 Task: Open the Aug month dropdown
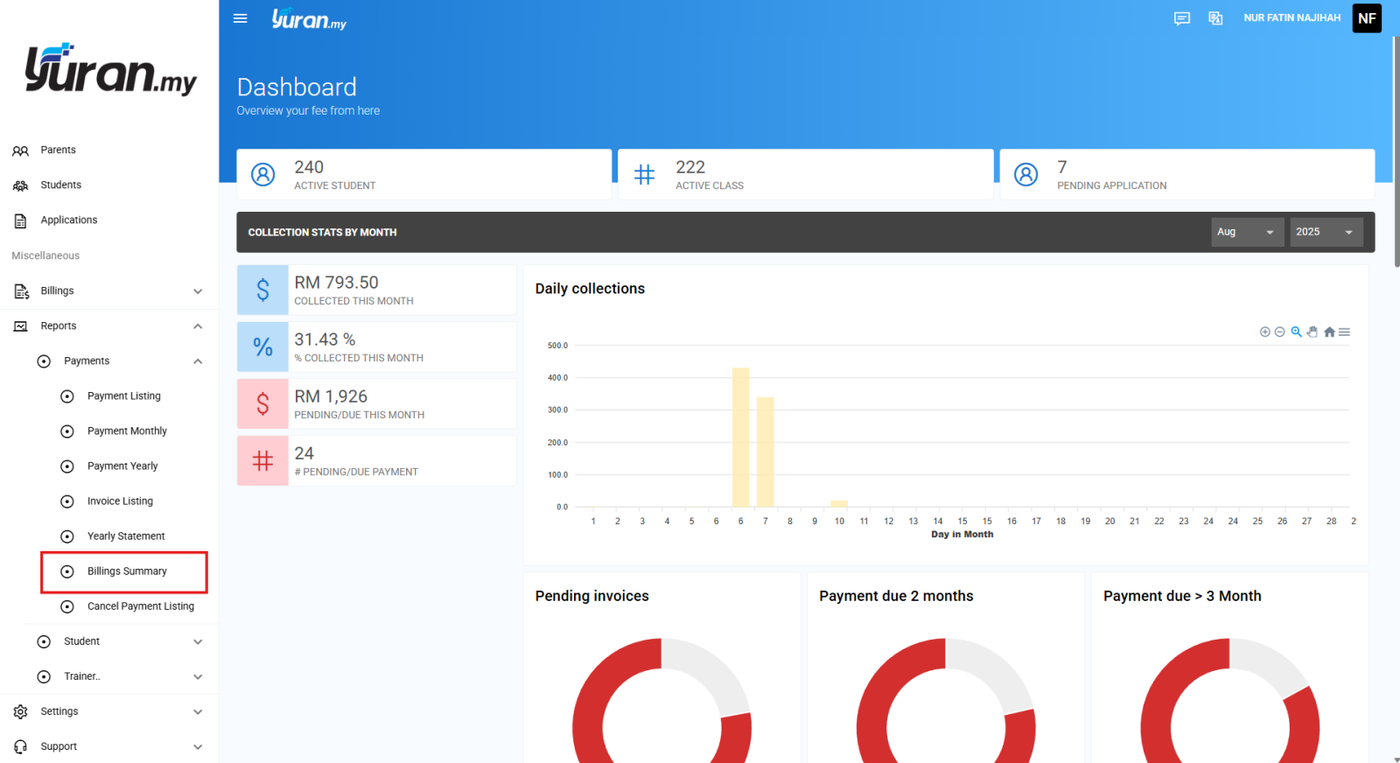point(1247,232)
